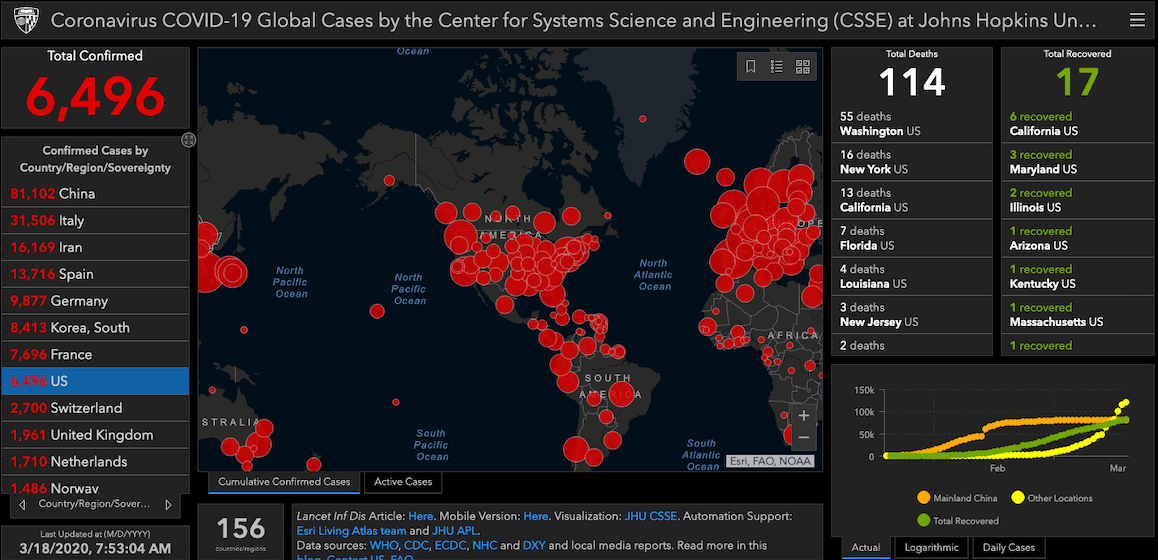
Task: Show the map legend list icon
Action: [x=776, y=67]
